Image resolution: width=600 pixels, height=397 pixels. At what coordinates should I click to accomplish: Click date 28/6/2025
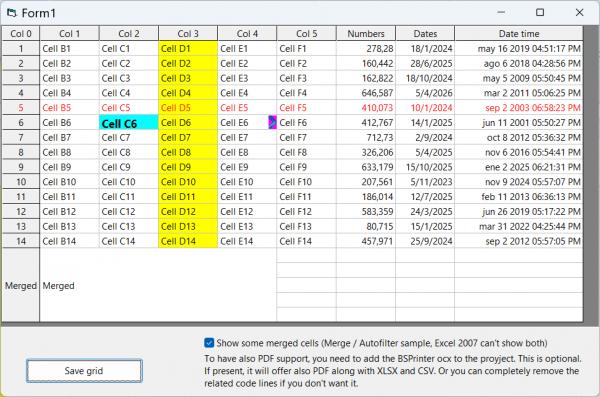(425, 64)
